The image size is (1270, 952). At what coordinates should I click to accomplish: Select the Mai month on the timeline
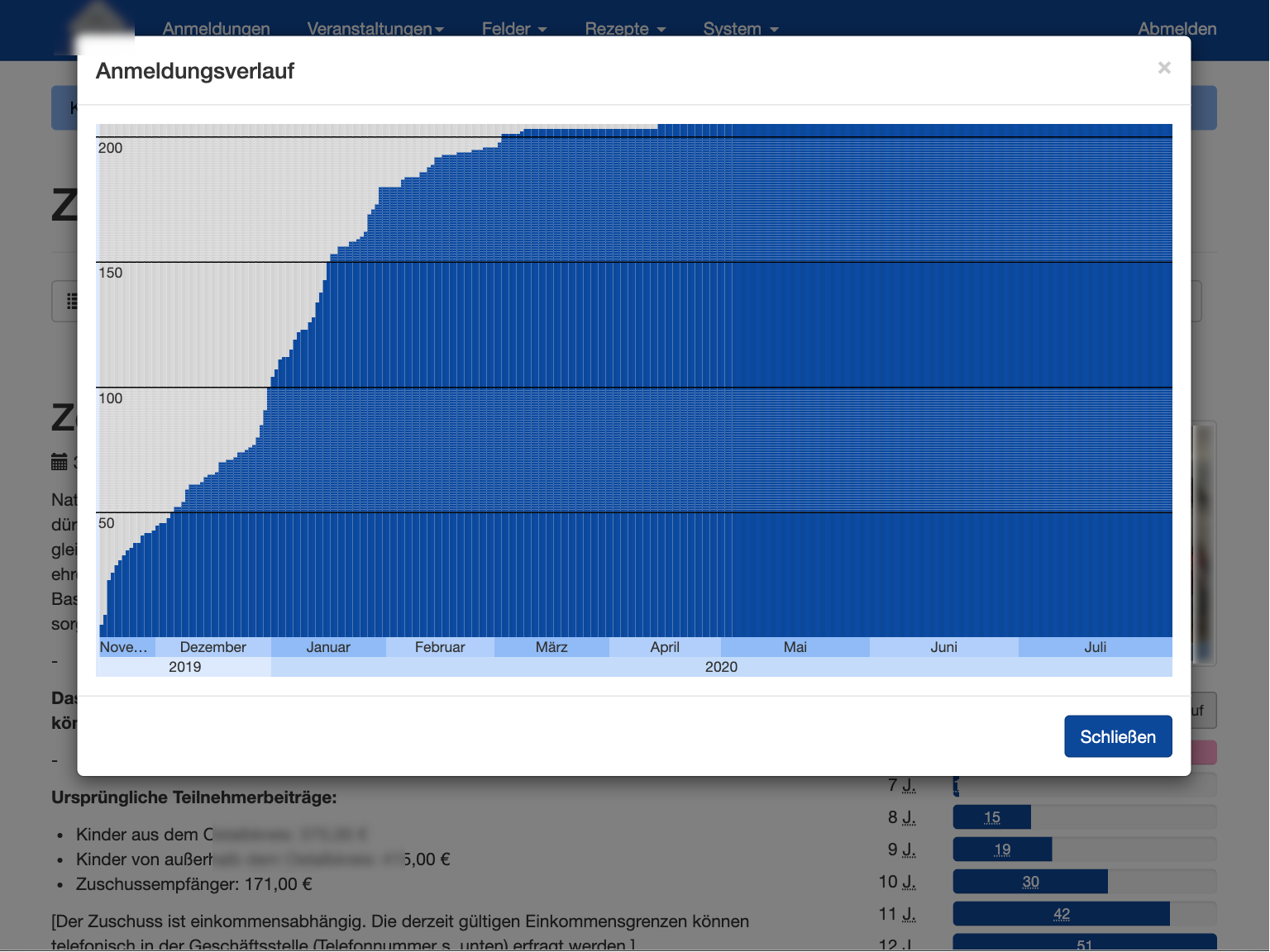795,647
